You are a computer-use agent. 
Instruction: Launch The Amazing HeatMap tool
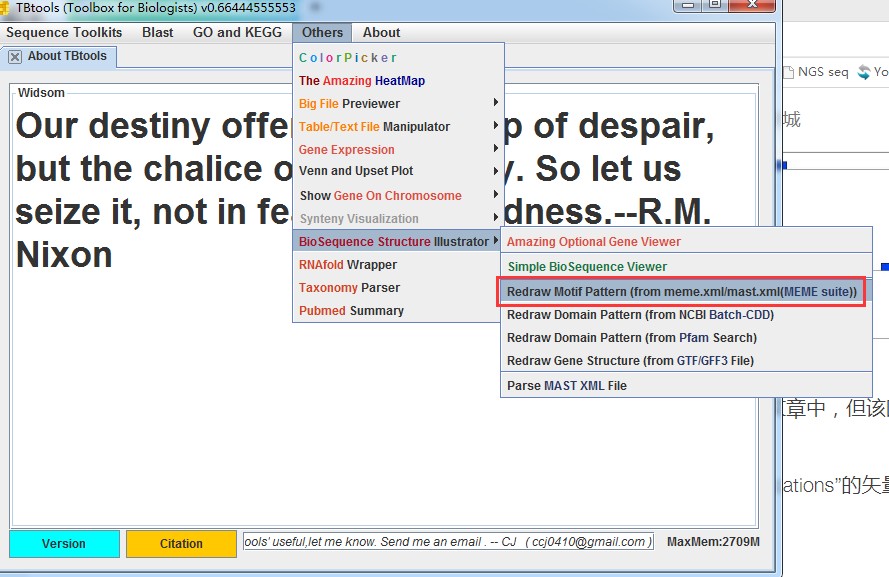coord(361,81)
